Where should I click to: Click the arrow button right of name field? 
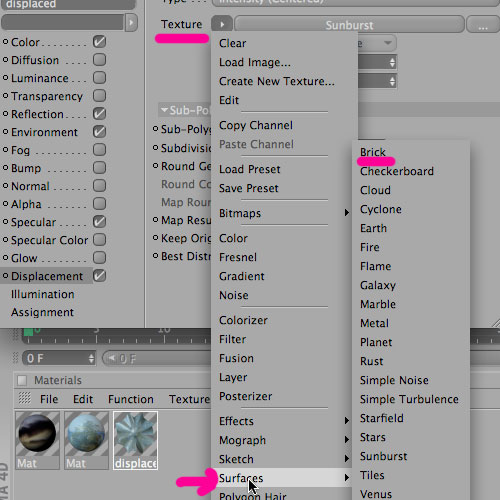click(x=131, y=23)
